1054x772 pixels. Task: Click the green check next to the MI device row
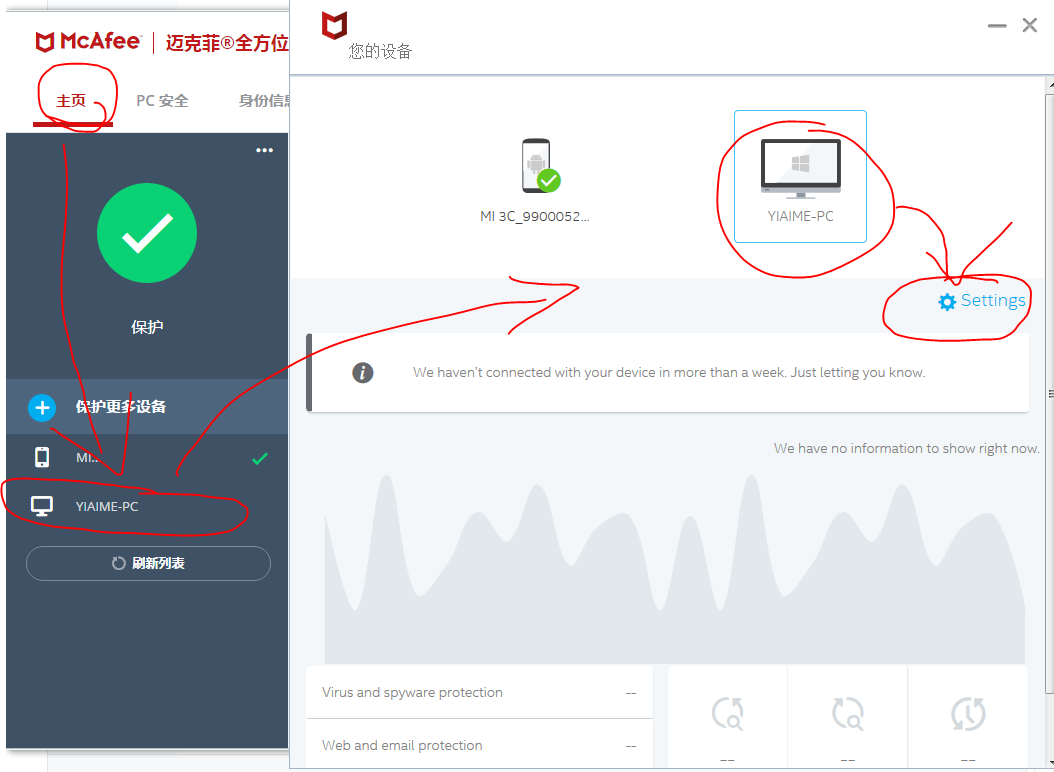(259, 459)
